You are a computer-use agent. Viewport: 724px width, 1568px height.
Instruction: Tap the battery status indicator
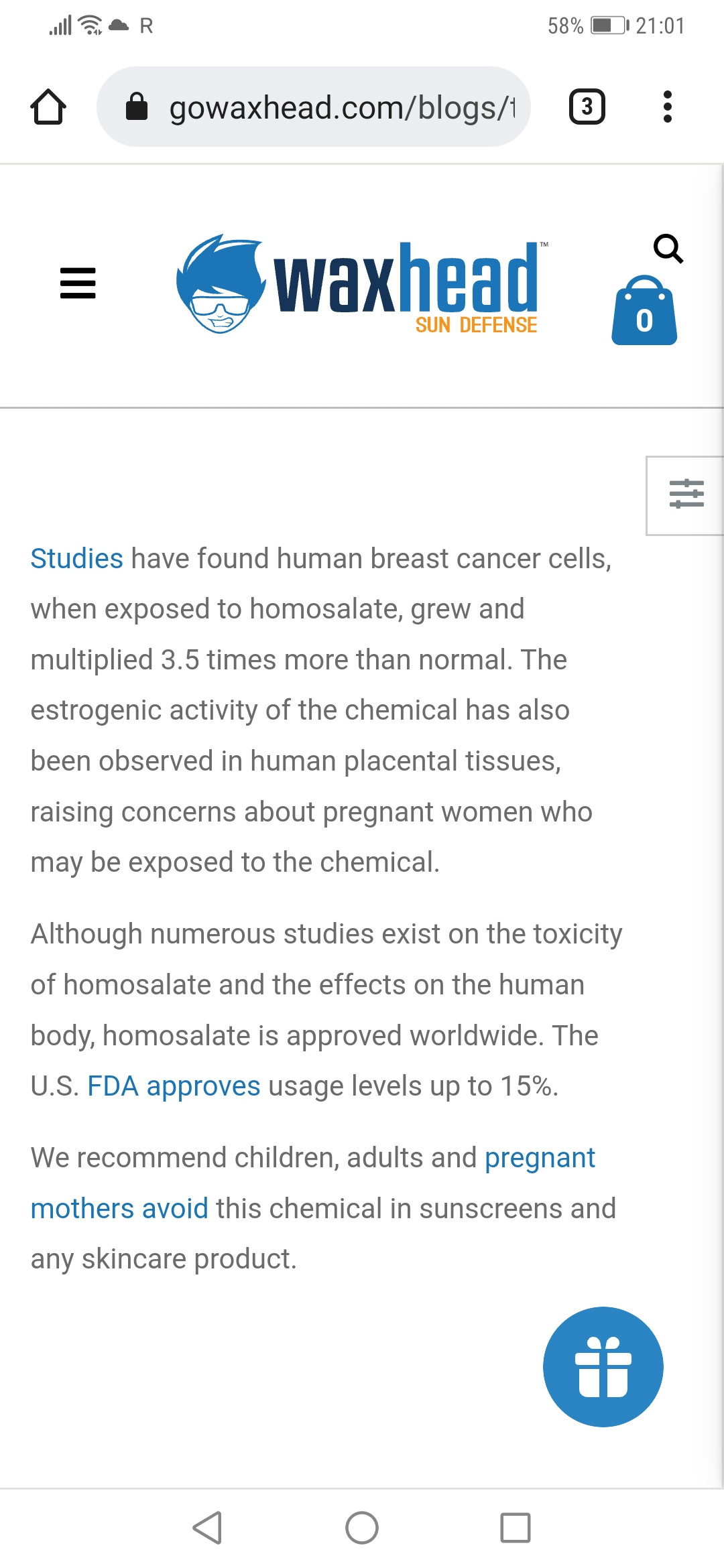[609, 25]
